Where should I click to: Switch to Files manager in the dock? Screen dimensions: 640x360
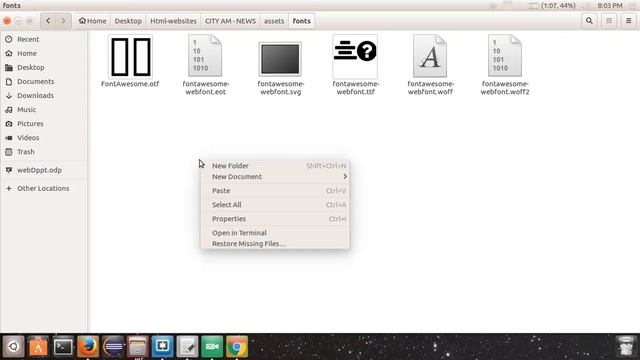pos(138,347)
